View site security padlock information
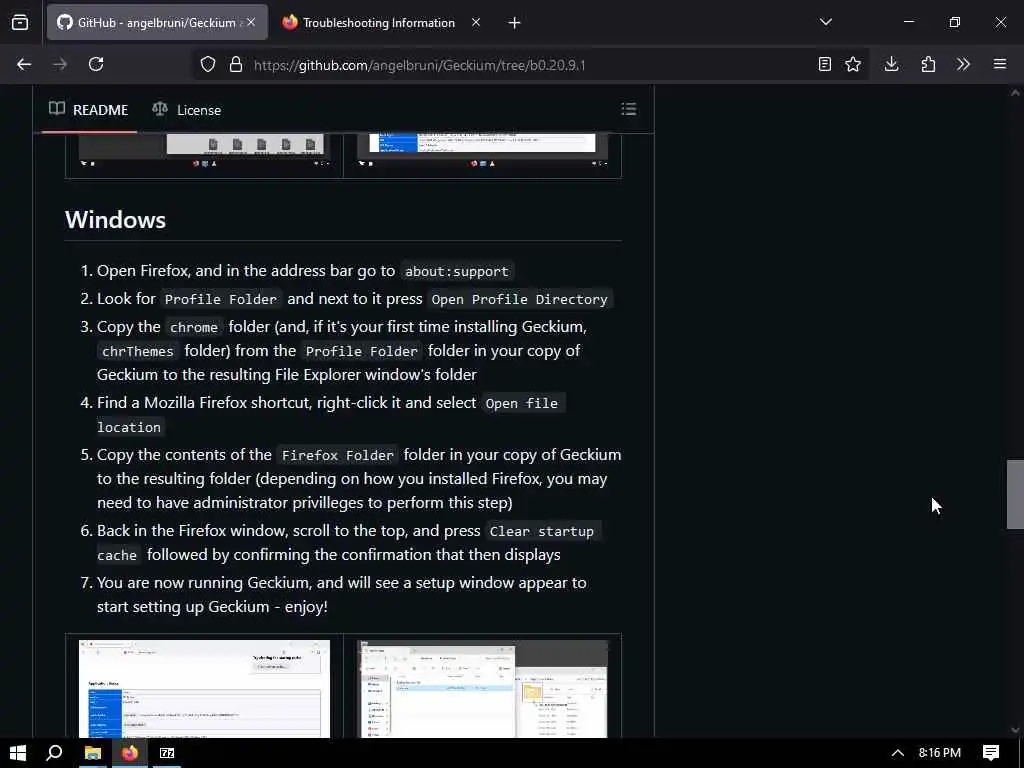This screenshot has height=768, width=1024. 236,64
